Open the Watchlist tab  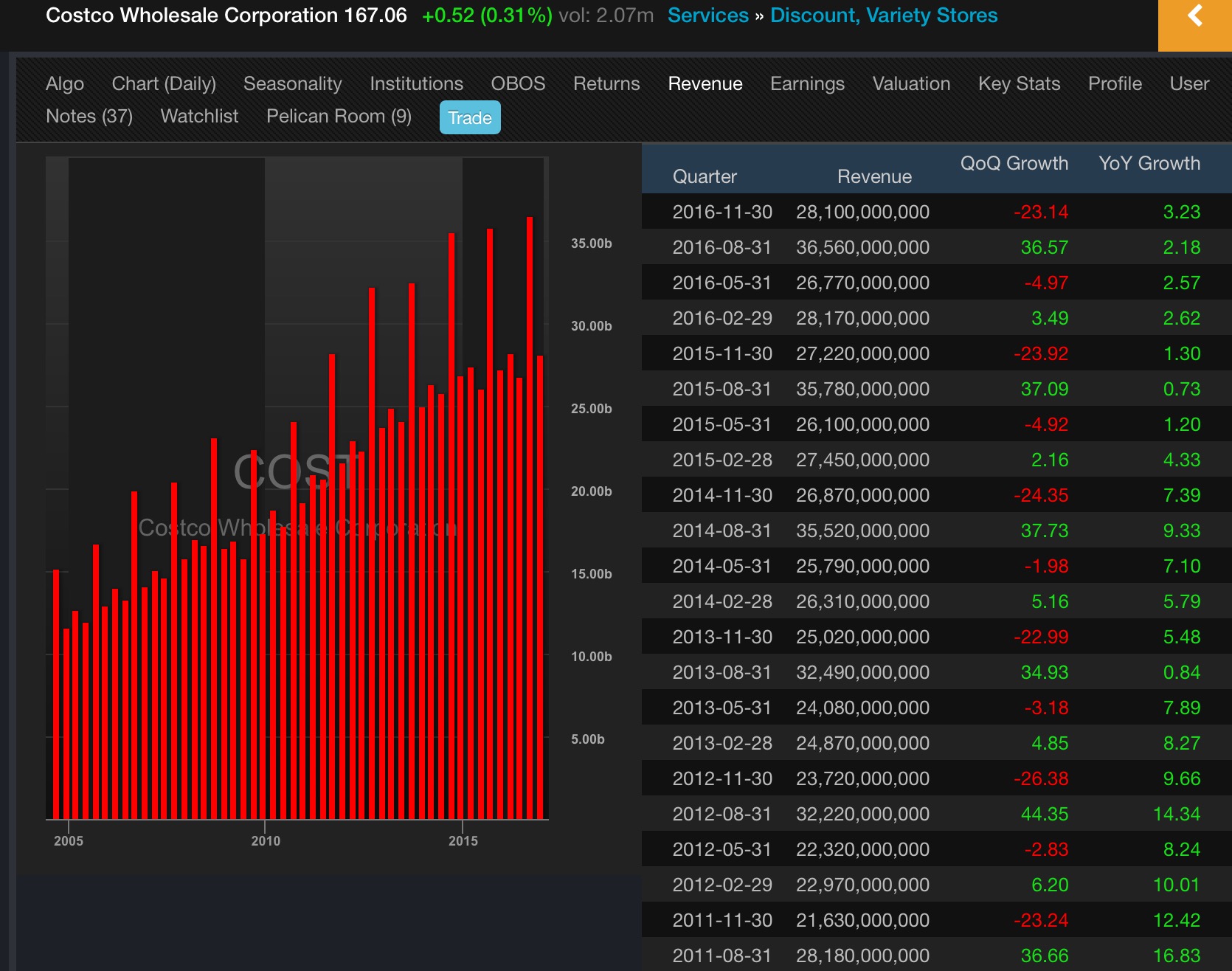coord(199,117)
